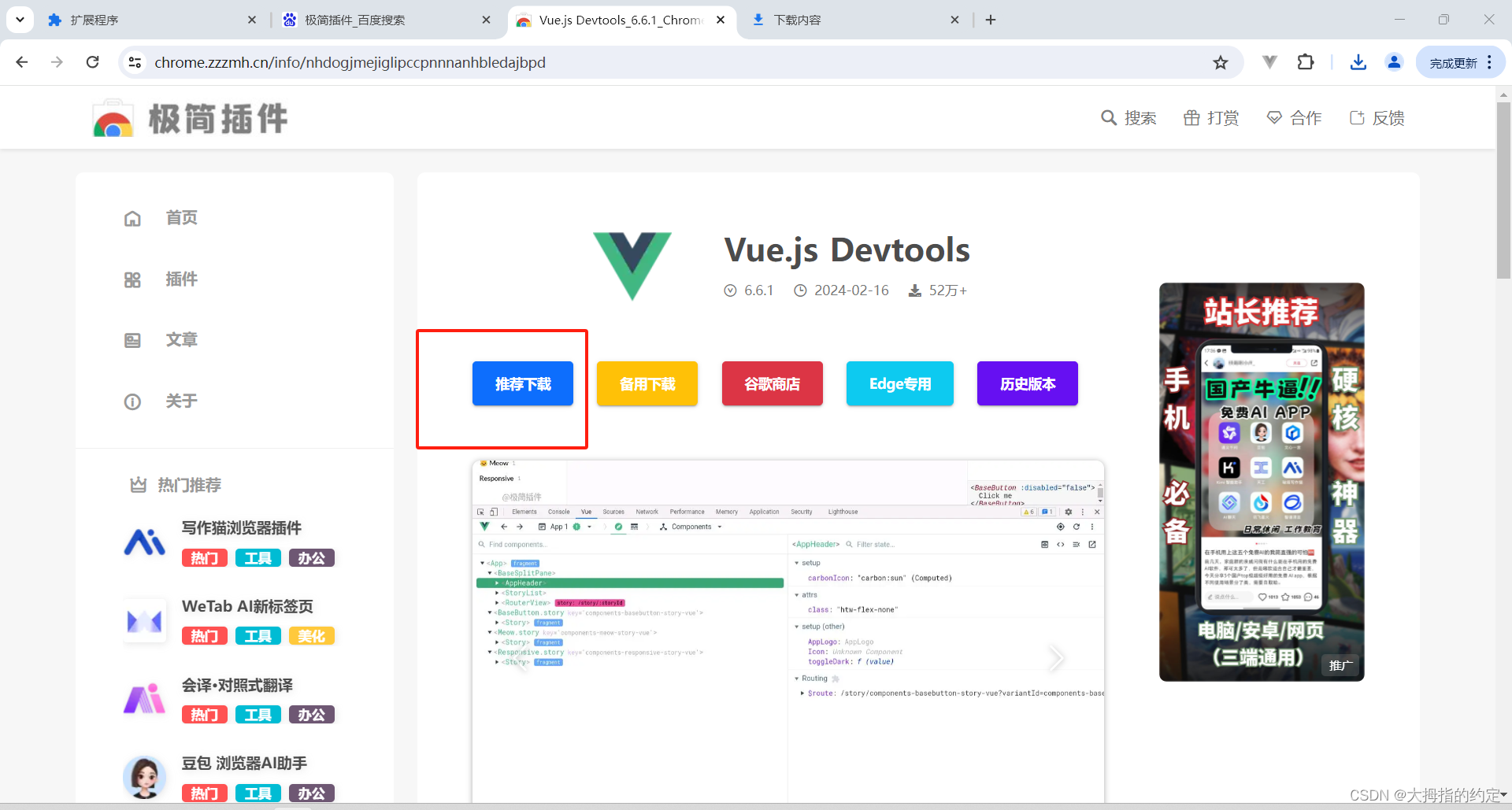Image resolution: width=1512 pixels, height=810 pixels.
Task: Open 会译·对照式翻译 recommendation
Action: point(237,686)
